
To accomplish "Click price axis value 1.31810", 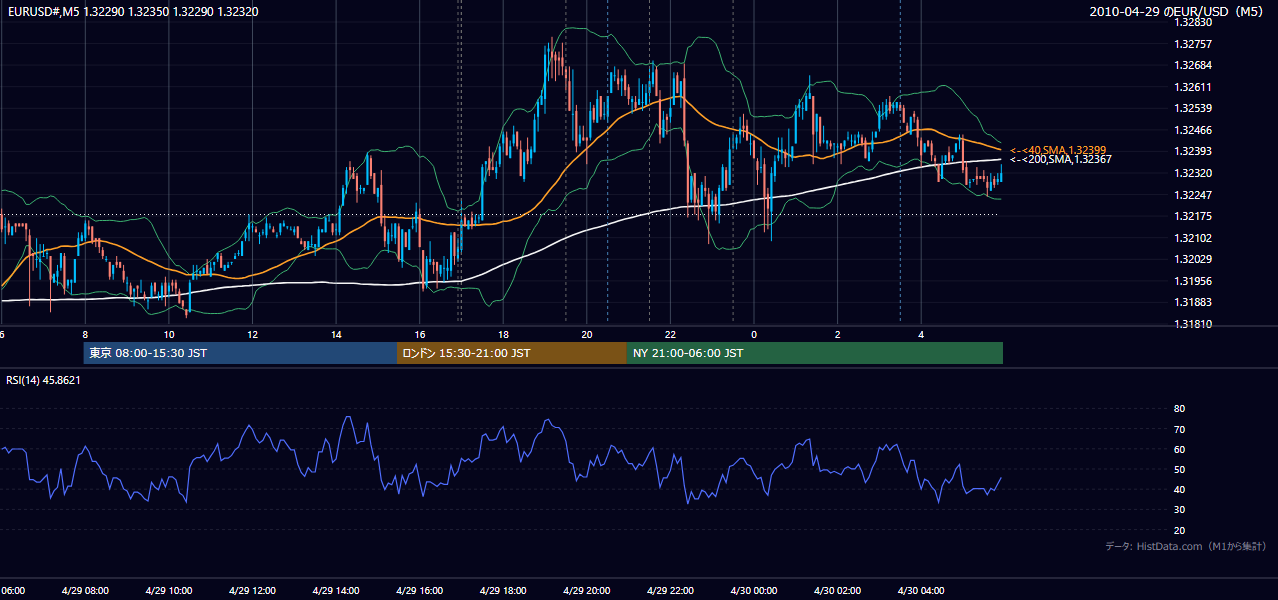I will click(x=1192, y=324).
